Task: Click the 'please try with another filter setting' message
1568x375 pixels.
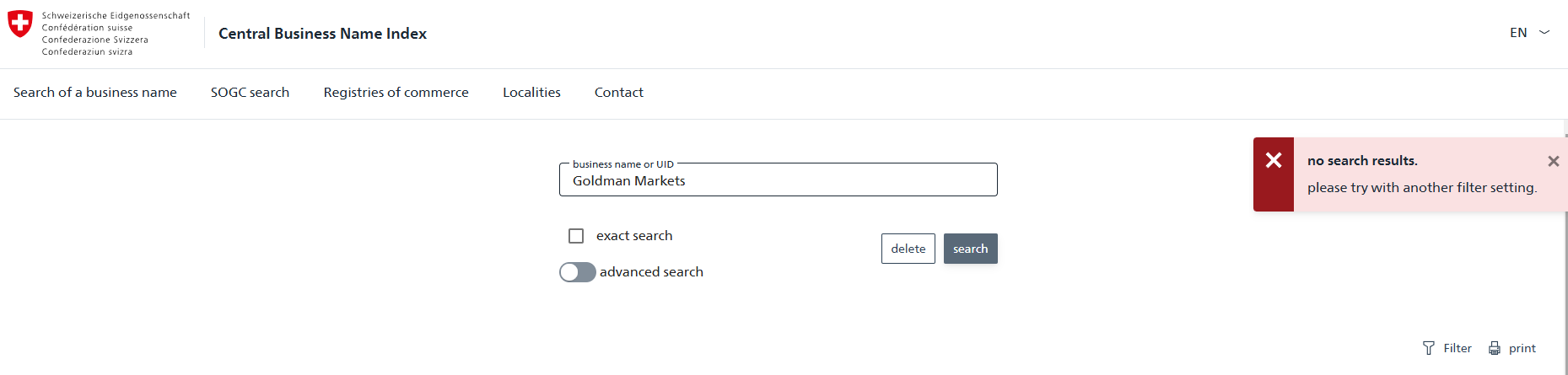Action: click(1421, 188)
